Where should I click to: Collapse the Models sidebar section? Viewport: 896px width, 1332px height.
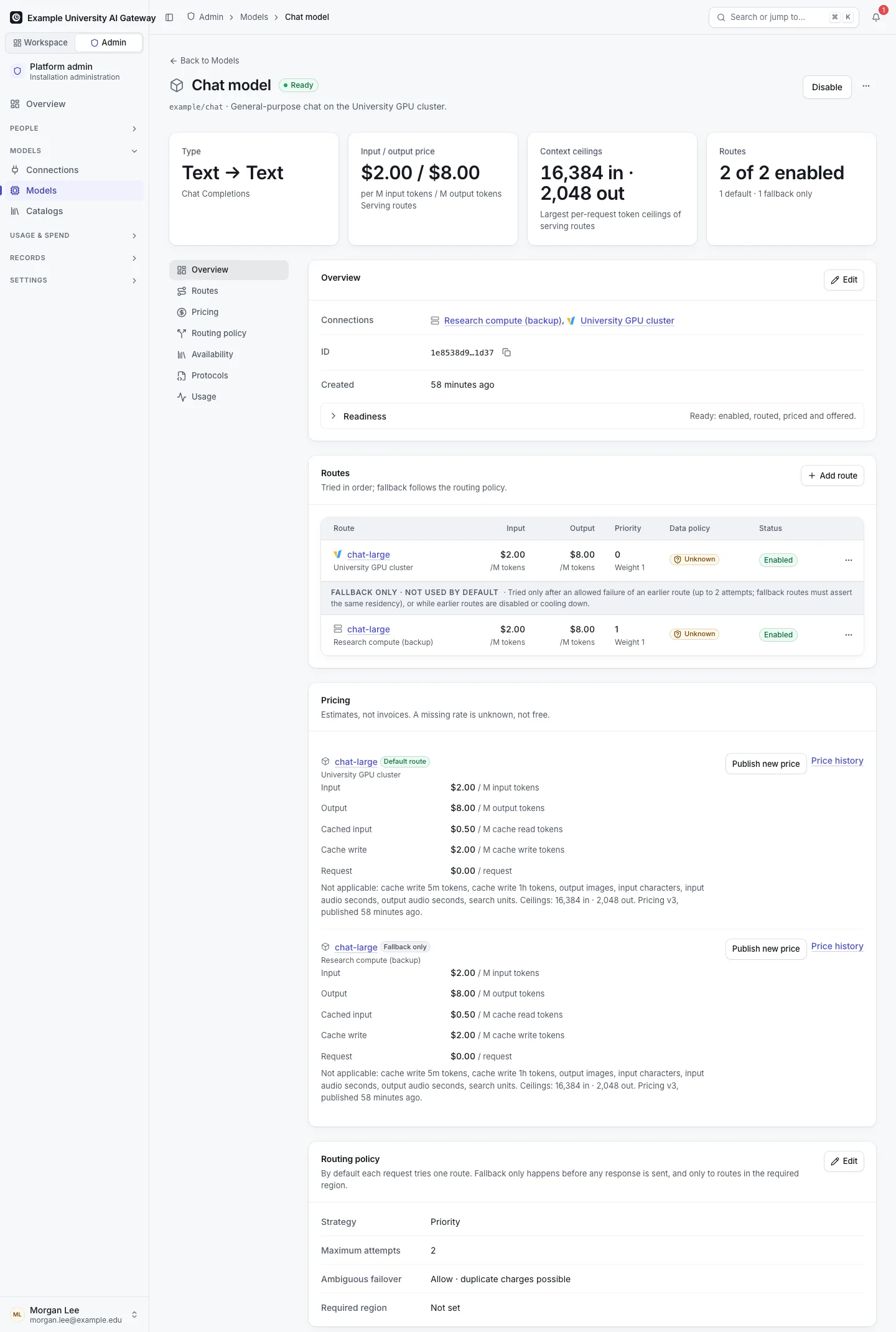pos(74,151)
